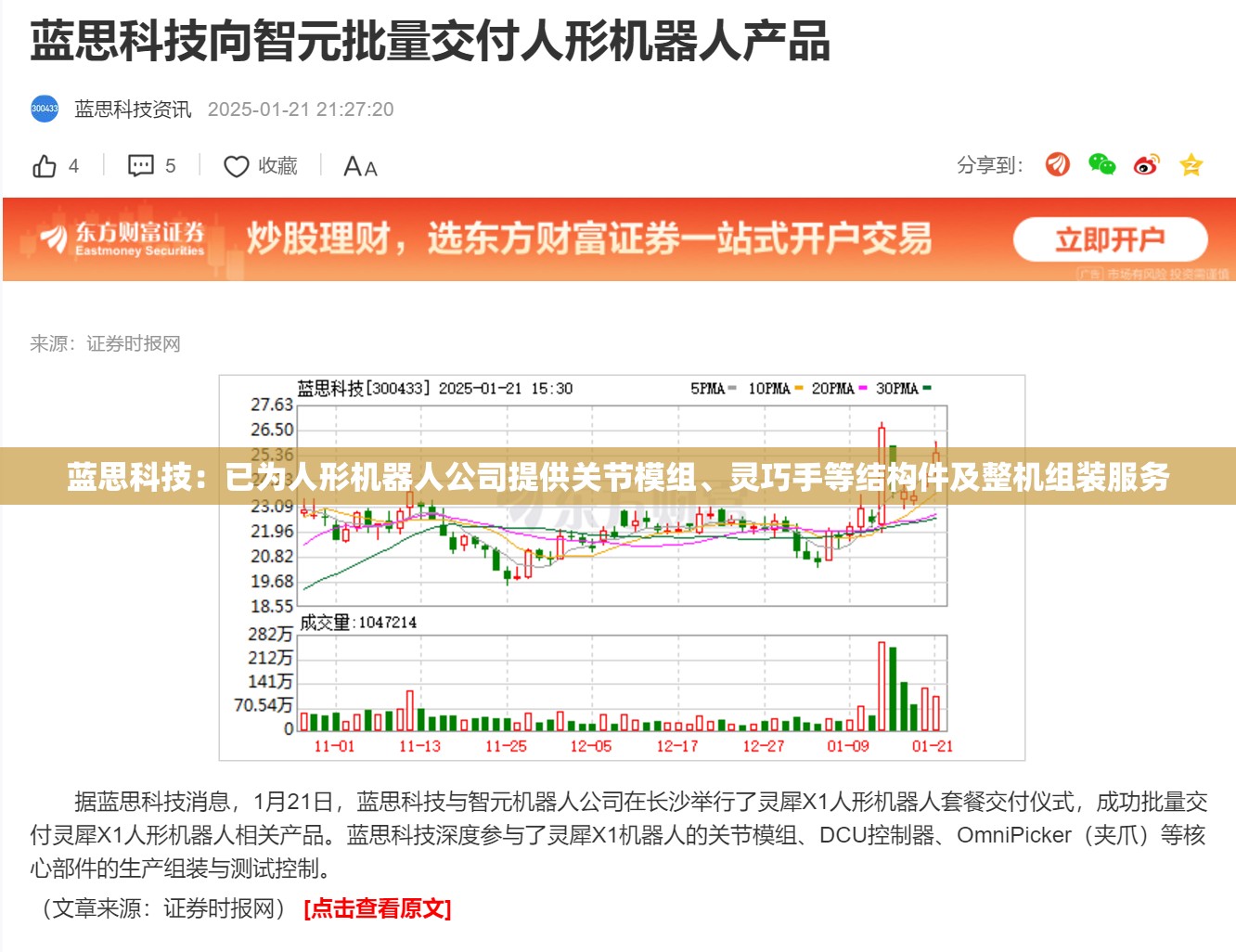Viewport: 1236px width, 952px height.
Task: Click the comment count 5
Action: tap(170, 166)
